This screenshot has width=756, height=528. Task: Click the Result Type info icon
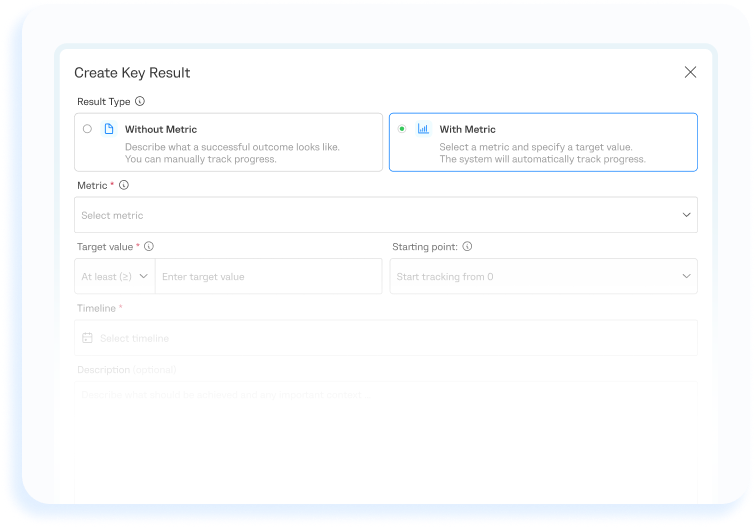click(x=140, y=101)
